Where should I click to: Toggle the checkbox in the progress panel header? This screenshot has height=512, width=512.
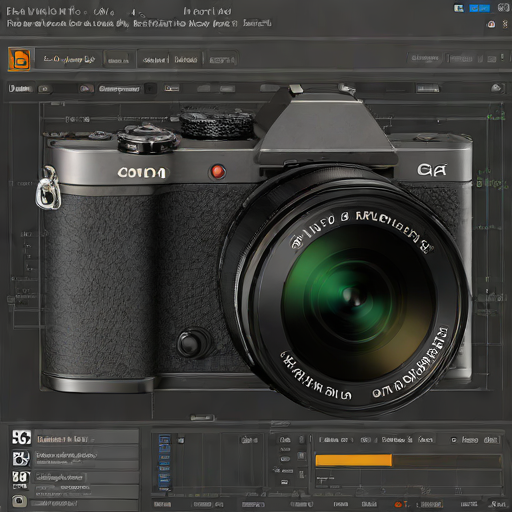coord(454,440)
